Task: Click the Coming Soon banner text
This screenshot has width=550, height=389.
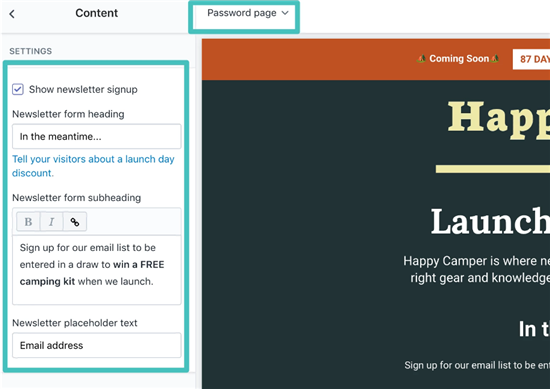Action: tap(459, 59)
